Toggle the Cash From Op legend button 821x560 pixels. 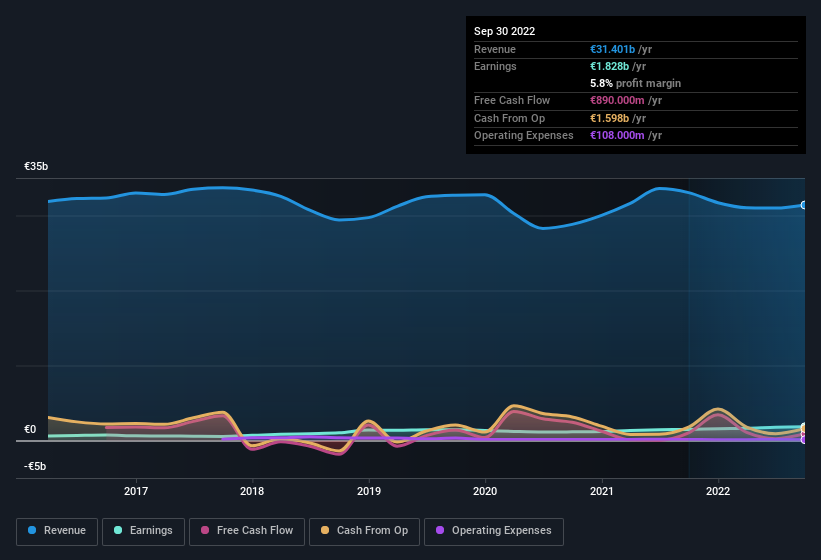coord(364,531)
